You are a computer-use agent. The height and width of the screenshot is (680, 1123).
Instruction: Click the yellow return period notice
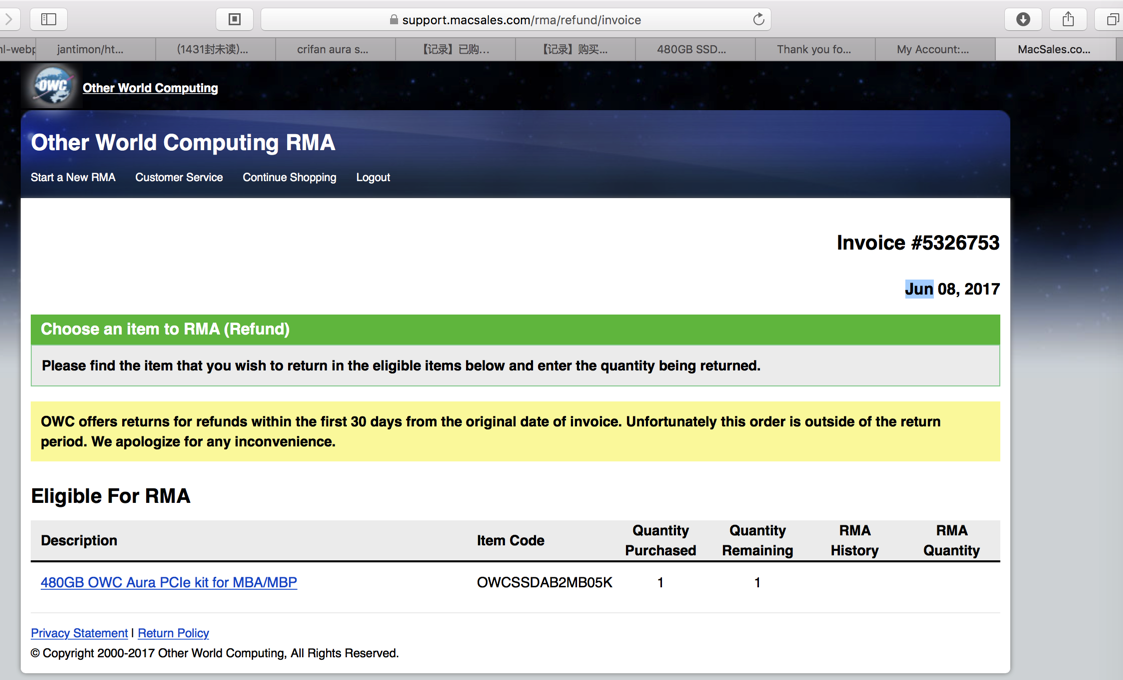click(x=516, y=431)
